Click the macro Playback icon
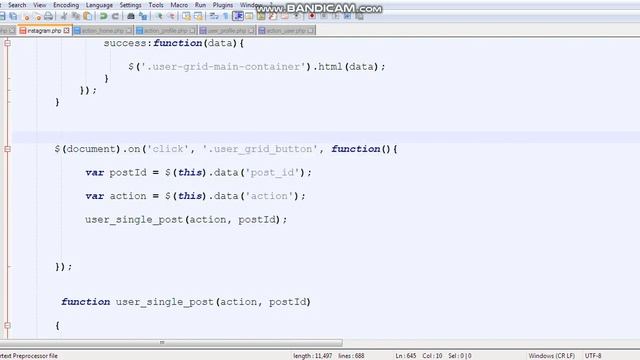The image size is (640, 360). pyautogui.click(x=336, y=16)
